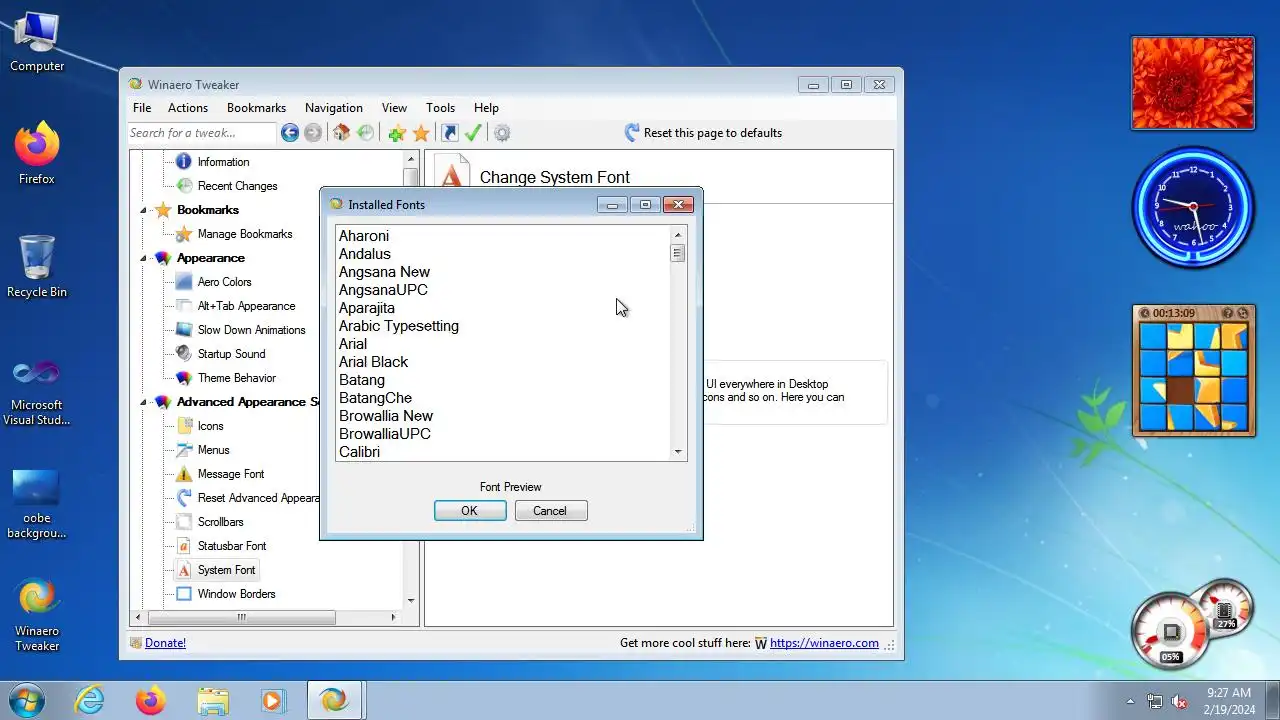Open the Windows Start orb
Viewport: 1280px width, 720px height.
[27, 700]
